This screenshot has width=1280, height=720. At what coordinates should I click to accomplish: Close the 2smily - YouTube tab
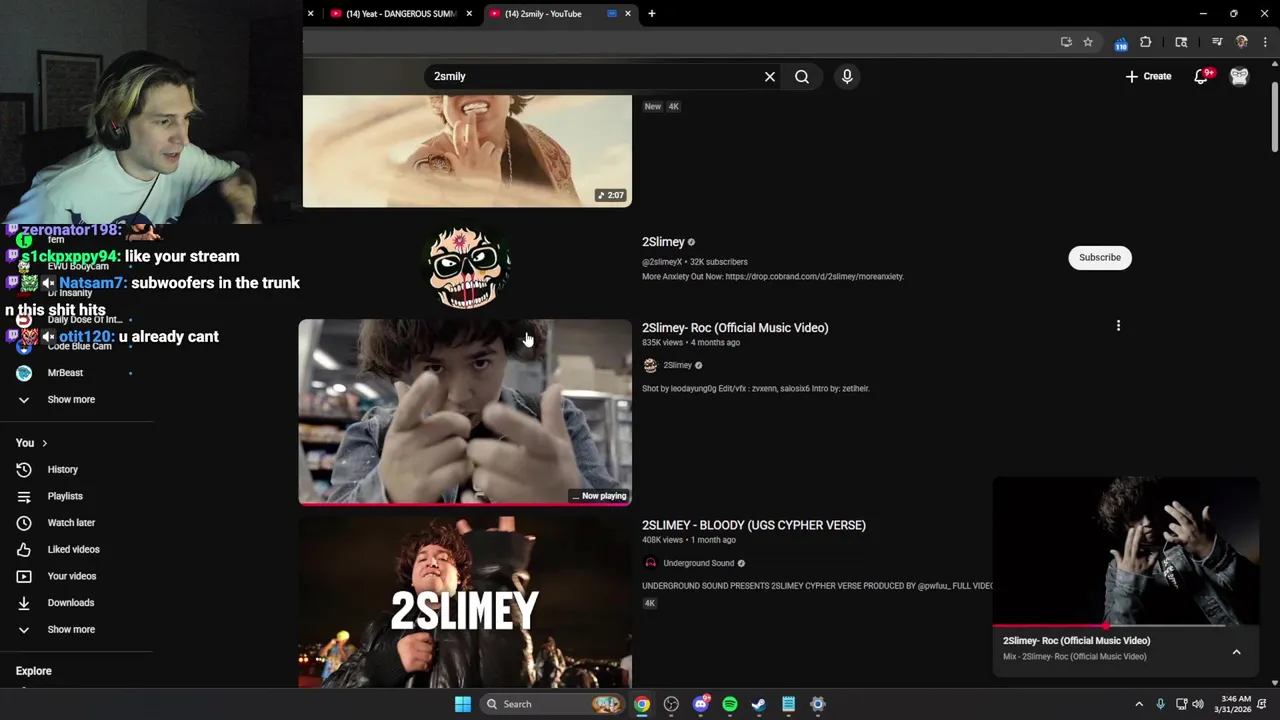tap(628, 14)
